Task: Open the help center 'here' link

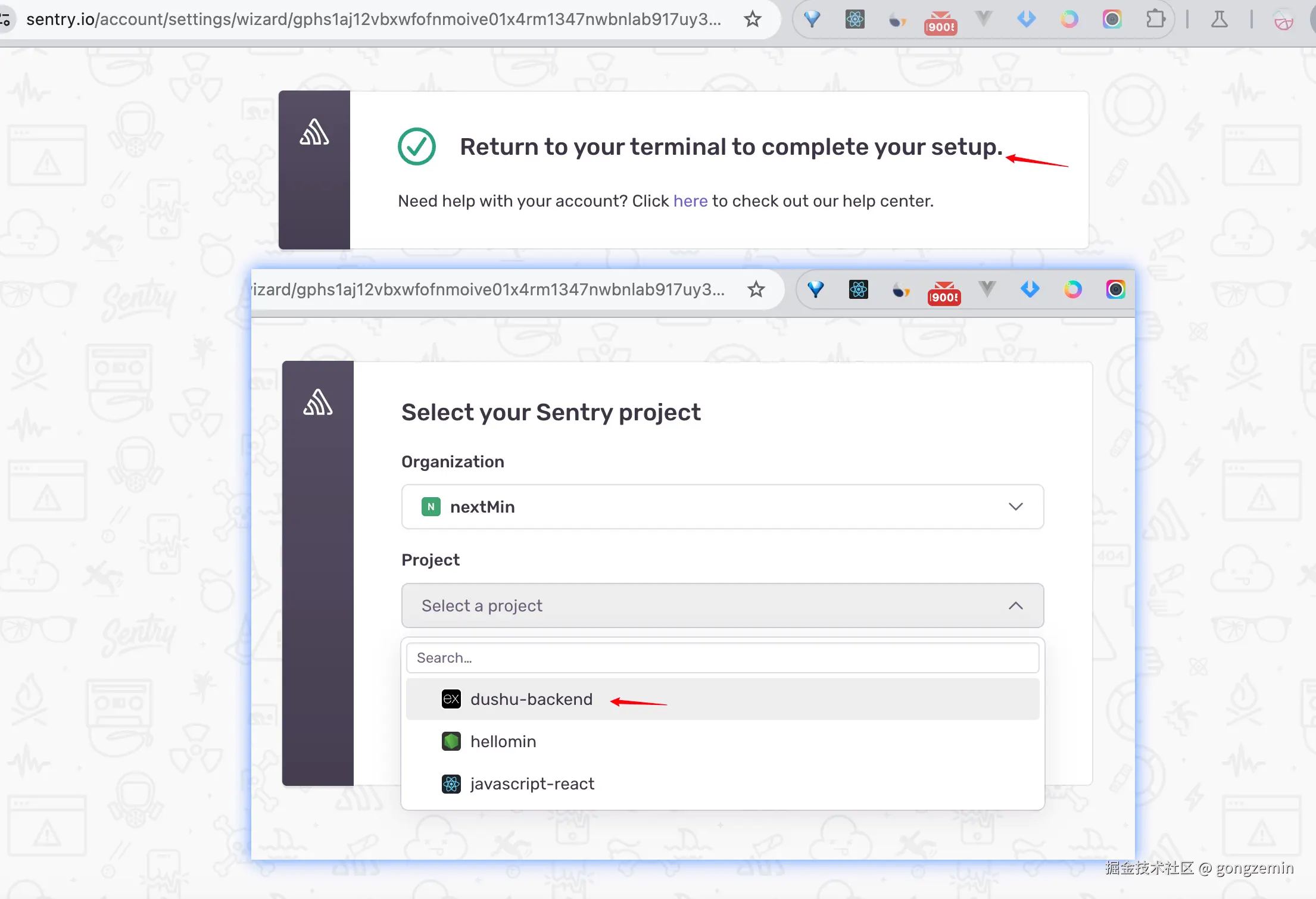Action: coord(690,201)
